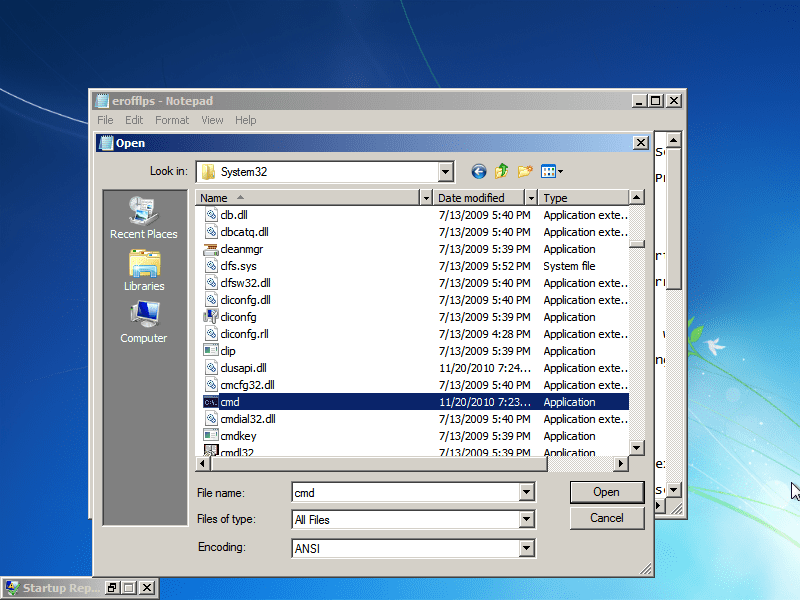Select the cliconfg application icon

click(211, 317)
